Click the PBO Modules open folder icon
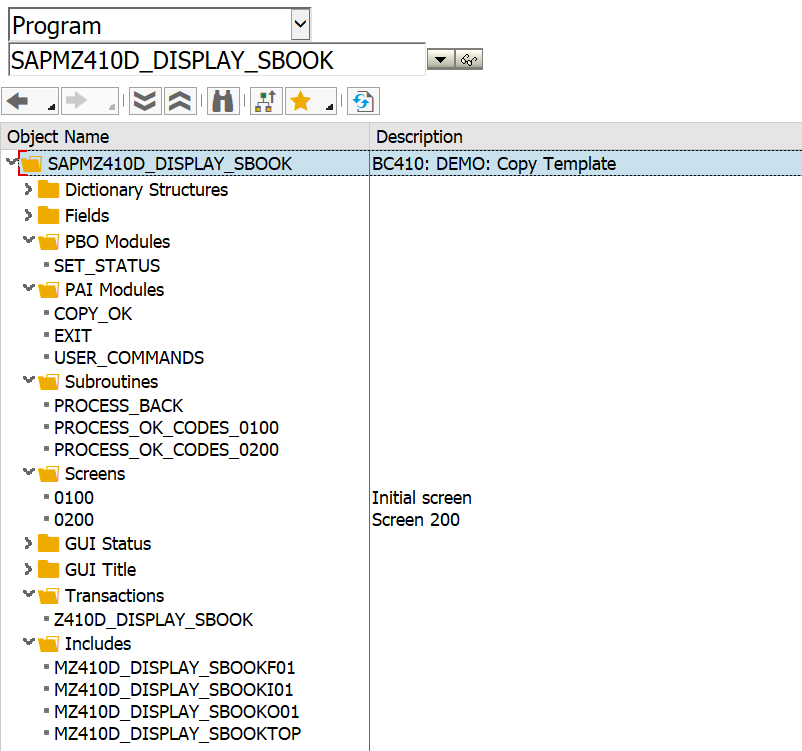The height and width of the screenshot is (751, 802). point(49,241)
